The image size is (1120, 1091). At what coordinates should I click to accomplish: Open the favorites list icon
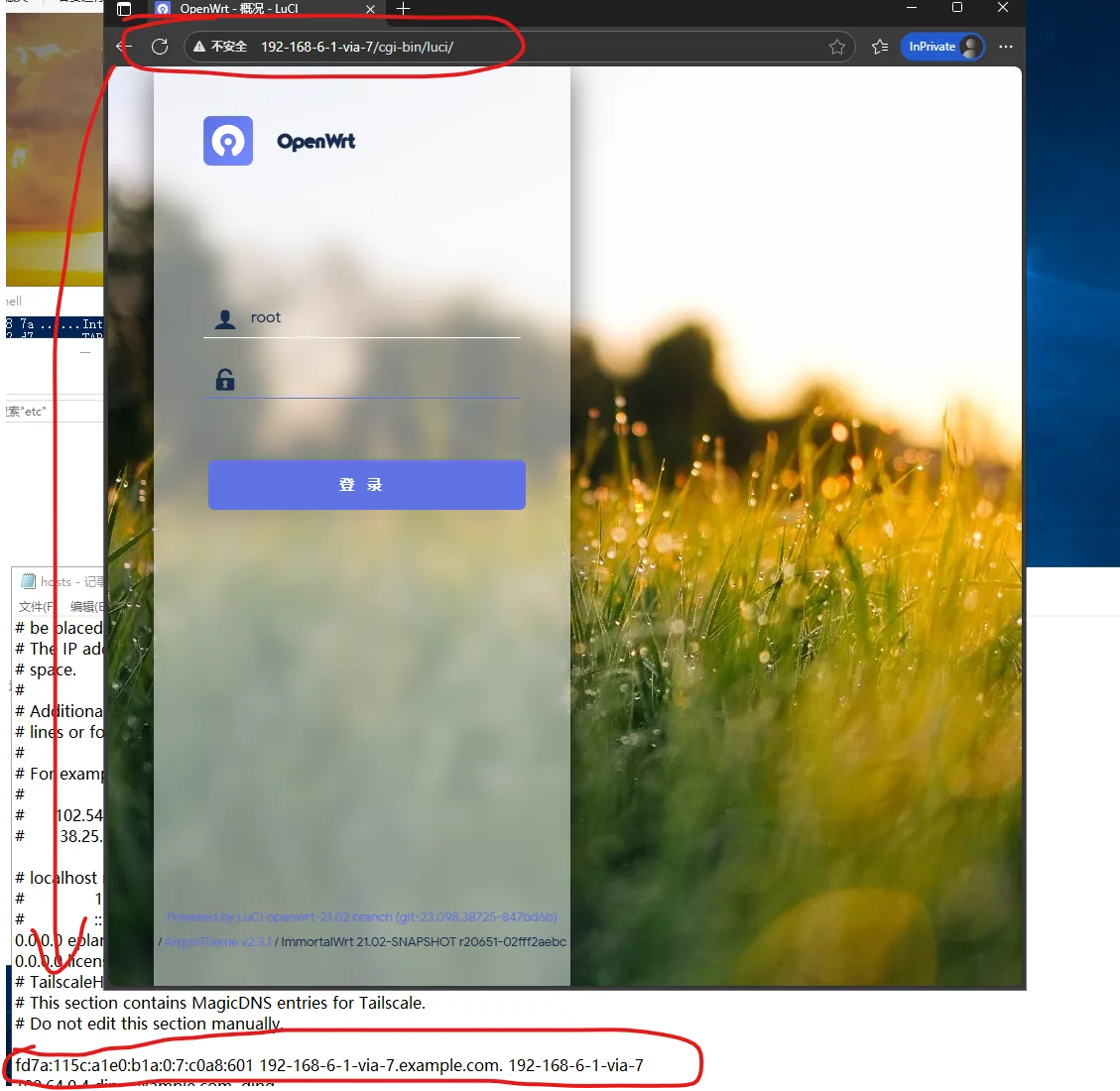(x=879, y=47)
